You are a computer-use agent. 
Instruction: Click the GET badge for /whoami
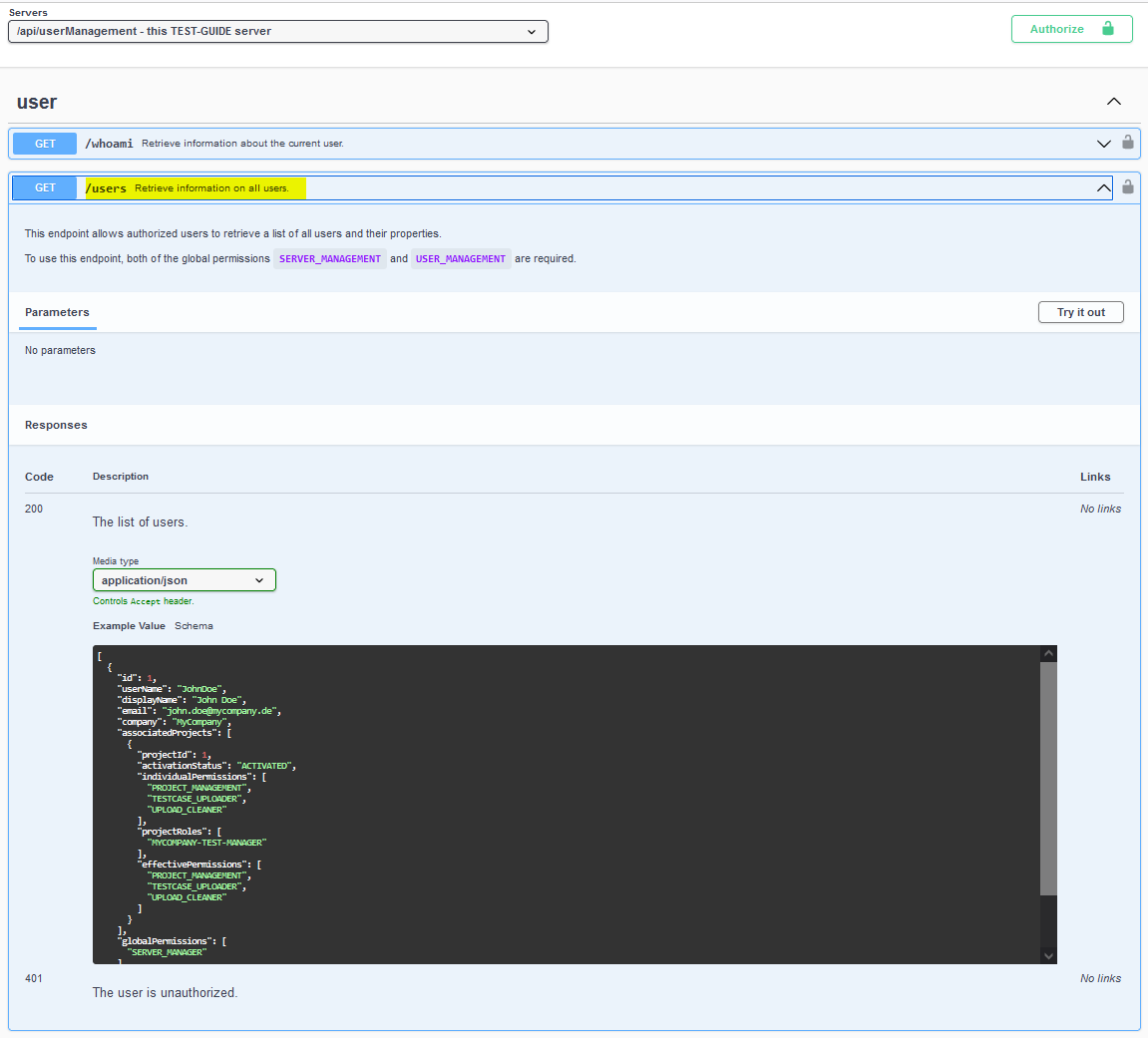point(46,144)
